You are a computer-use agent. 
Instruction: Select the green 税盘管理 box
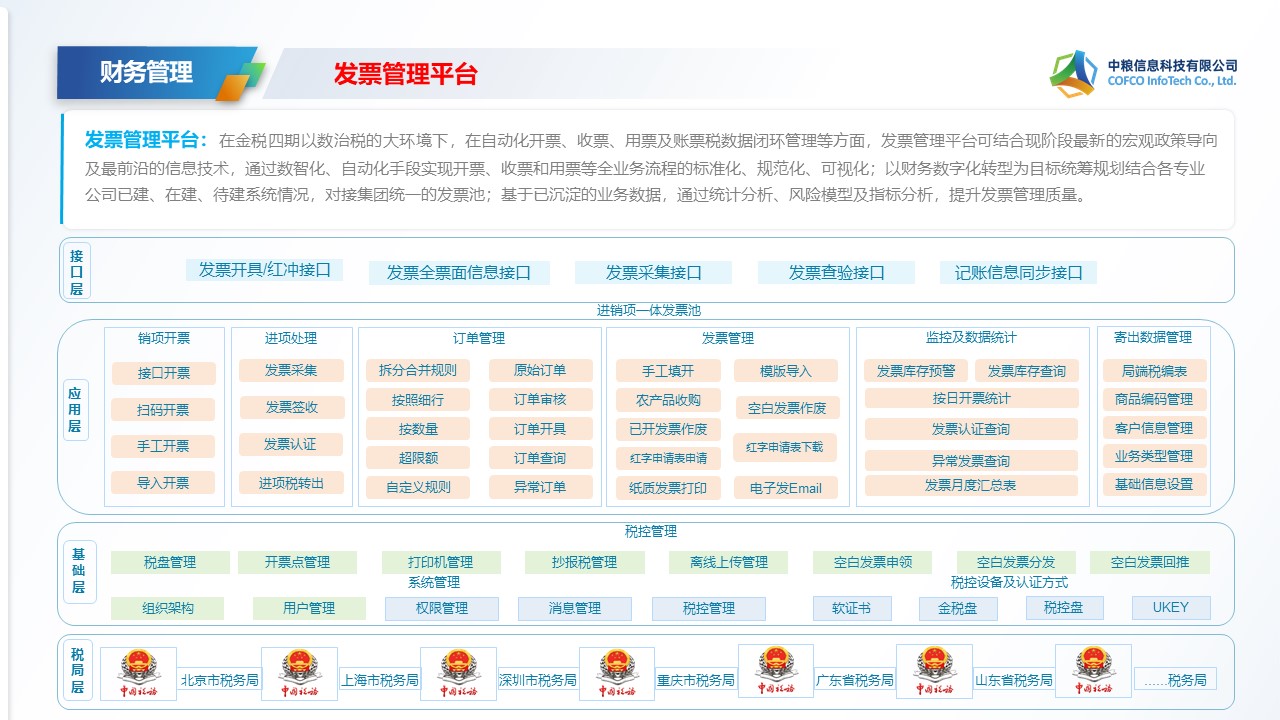pyautogui.click(x=170, y=562)
